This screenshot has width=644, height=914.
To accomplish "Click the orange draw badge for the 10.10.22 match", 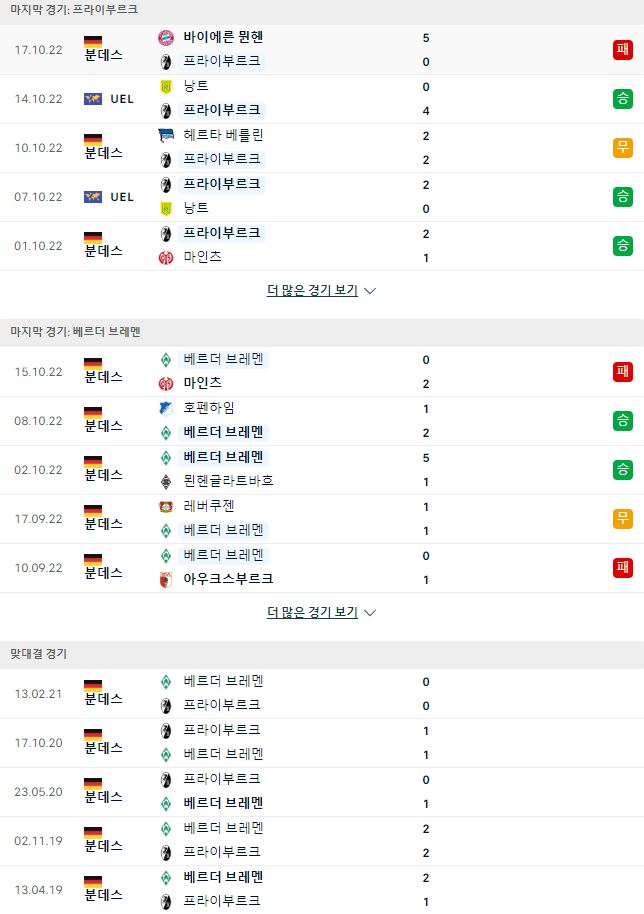I will pyautogui.click(x=622, y=148).
